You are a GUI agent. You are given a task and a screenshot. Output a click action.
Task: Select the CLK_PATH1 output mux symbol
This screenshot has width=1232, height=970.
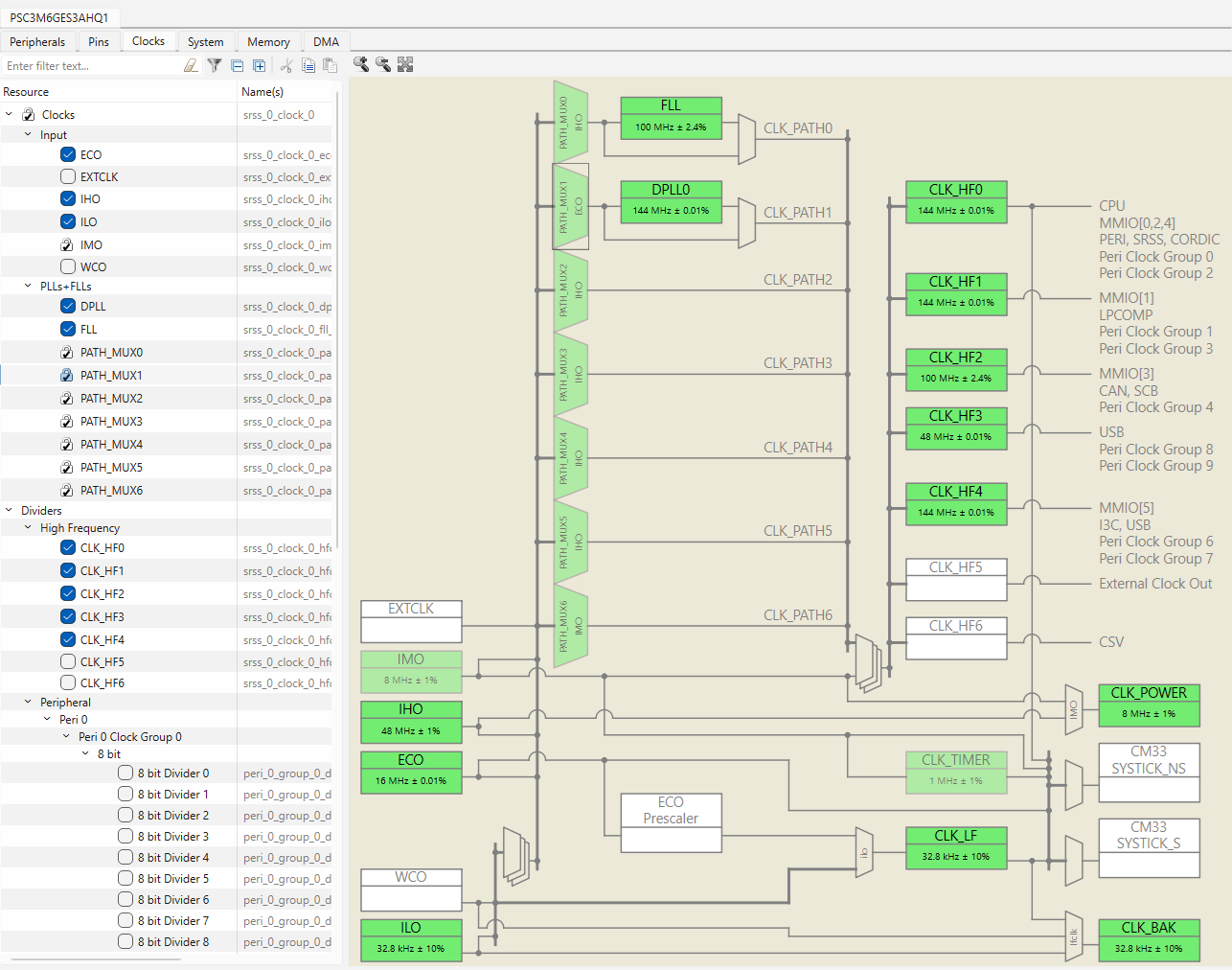(x=746, y=223)
